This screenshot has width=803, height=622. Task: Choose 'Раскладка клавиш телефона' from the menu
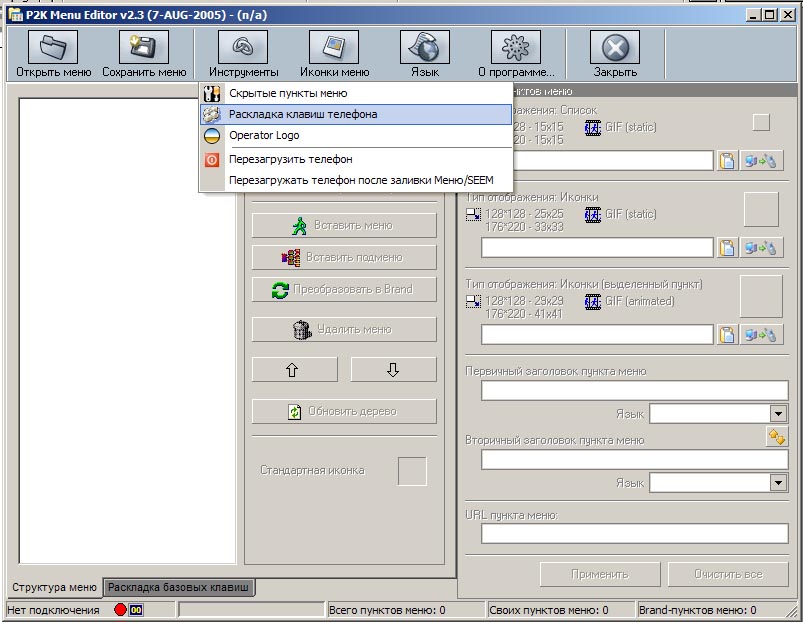click(x=356, y=114)
